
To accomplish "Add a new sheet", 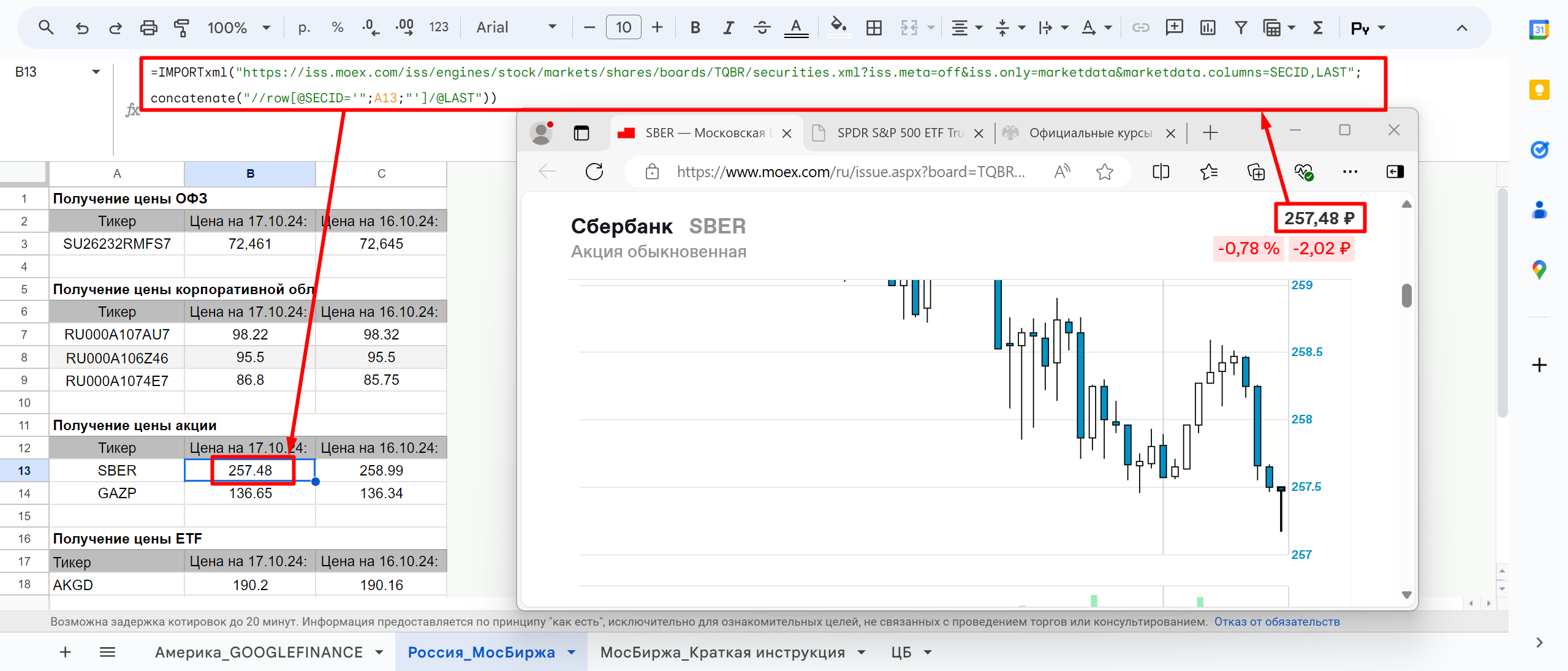I will [x=66, y=652].
